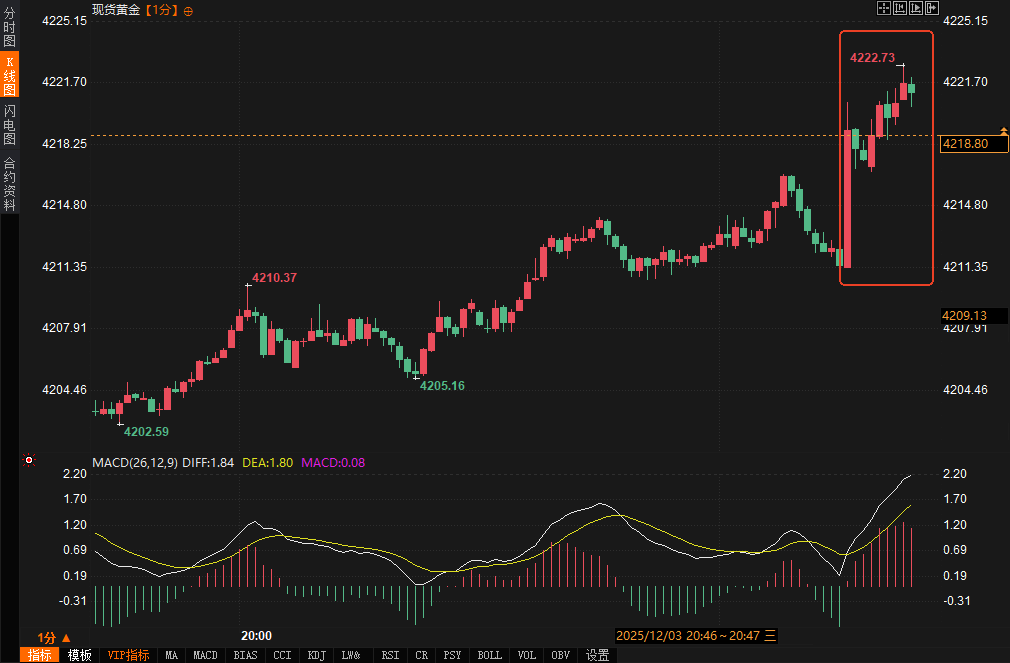Click the export arrow icon at top right

coord(932,8)
